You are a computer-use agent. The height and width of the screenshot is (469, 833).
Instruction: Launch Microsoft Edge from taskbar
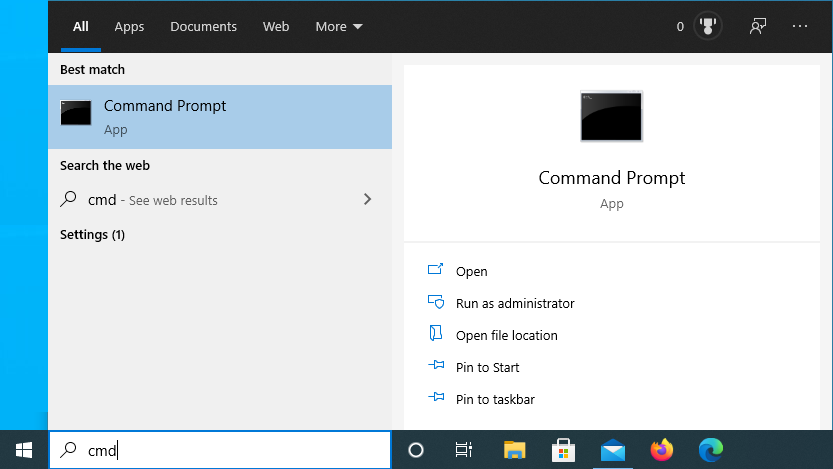[x=711, y=450]
